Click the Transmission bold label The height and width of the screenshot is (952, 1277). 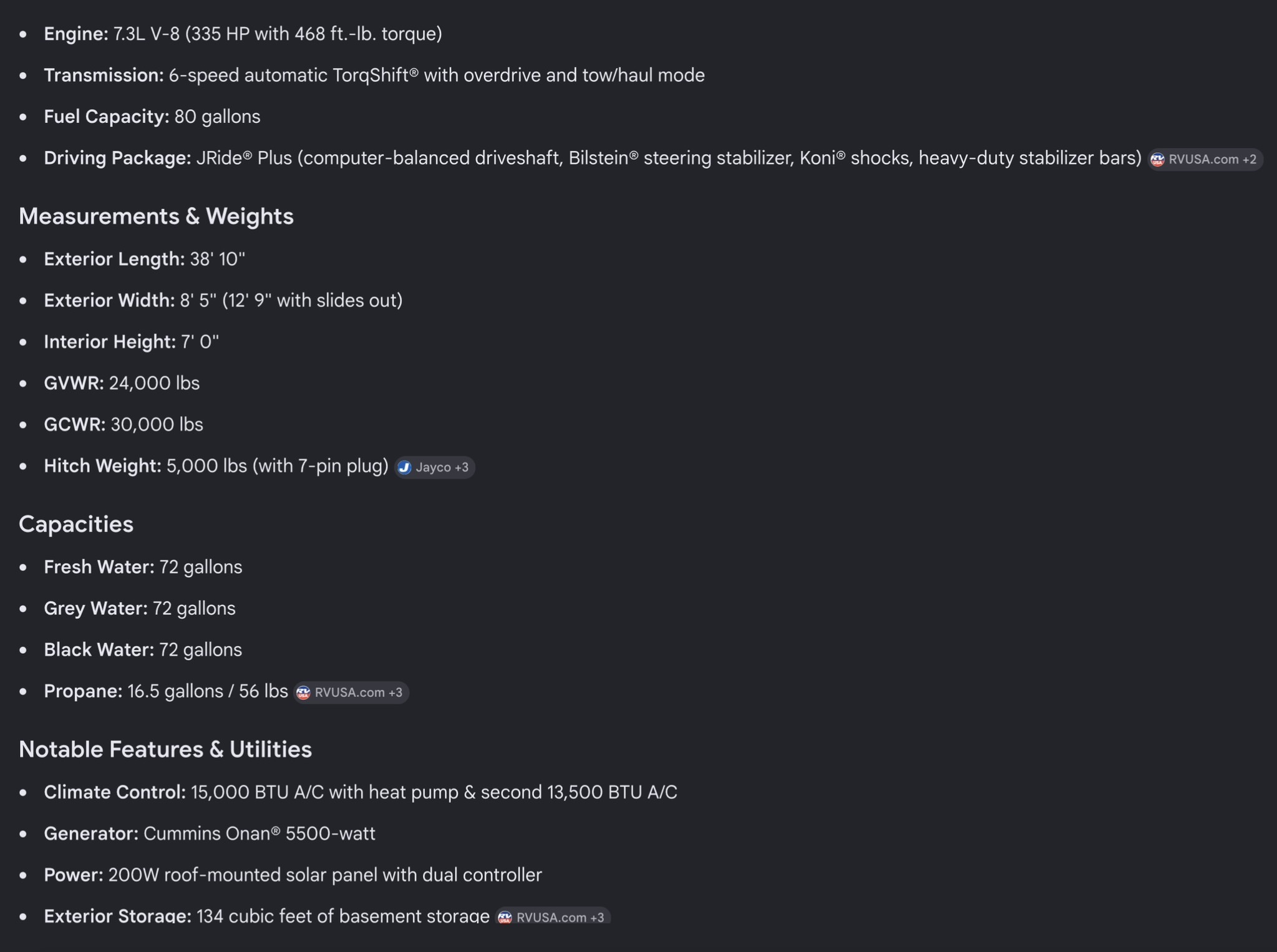(104, 75)
